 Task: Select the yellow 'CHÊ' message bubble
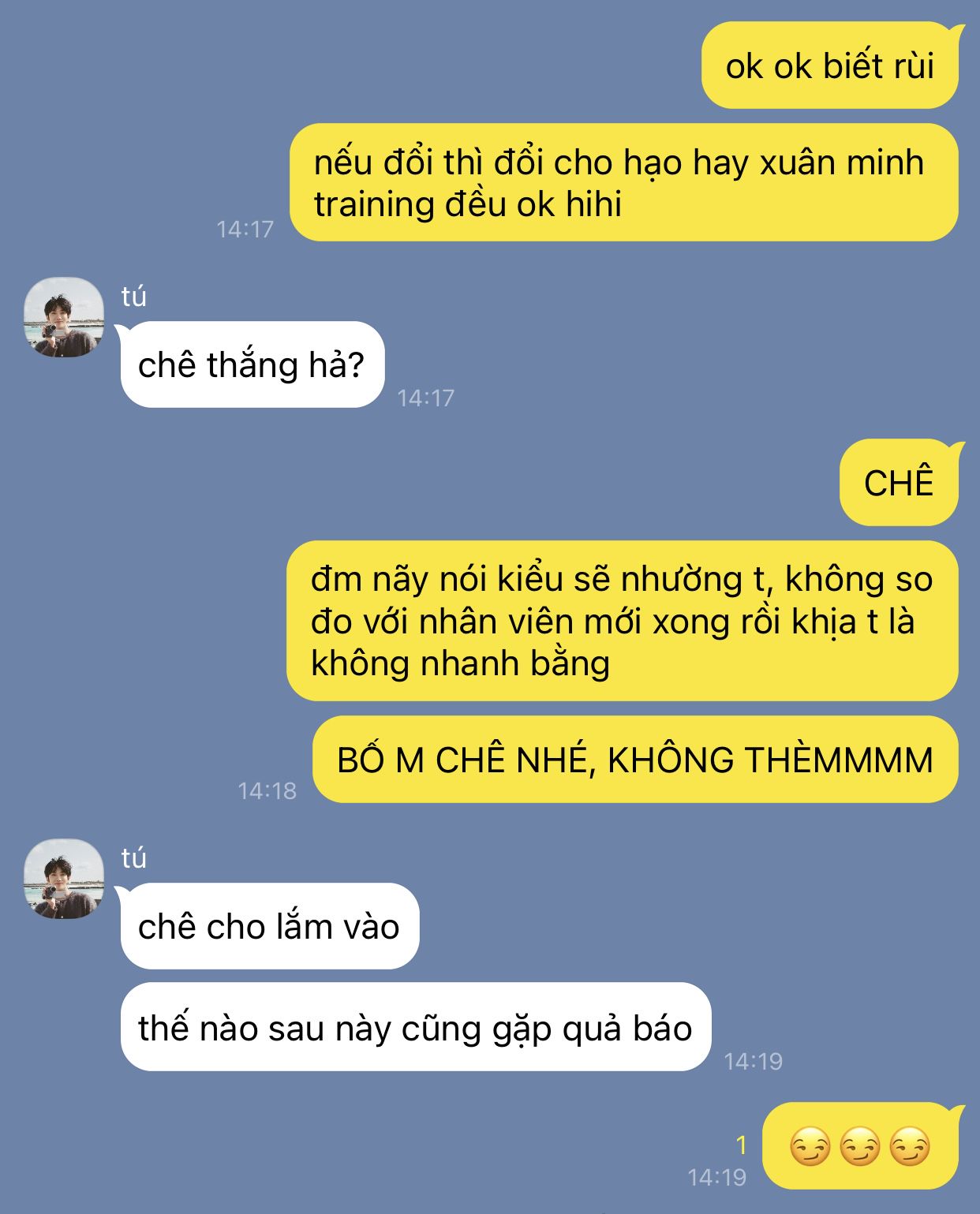(x=899, y=482)
